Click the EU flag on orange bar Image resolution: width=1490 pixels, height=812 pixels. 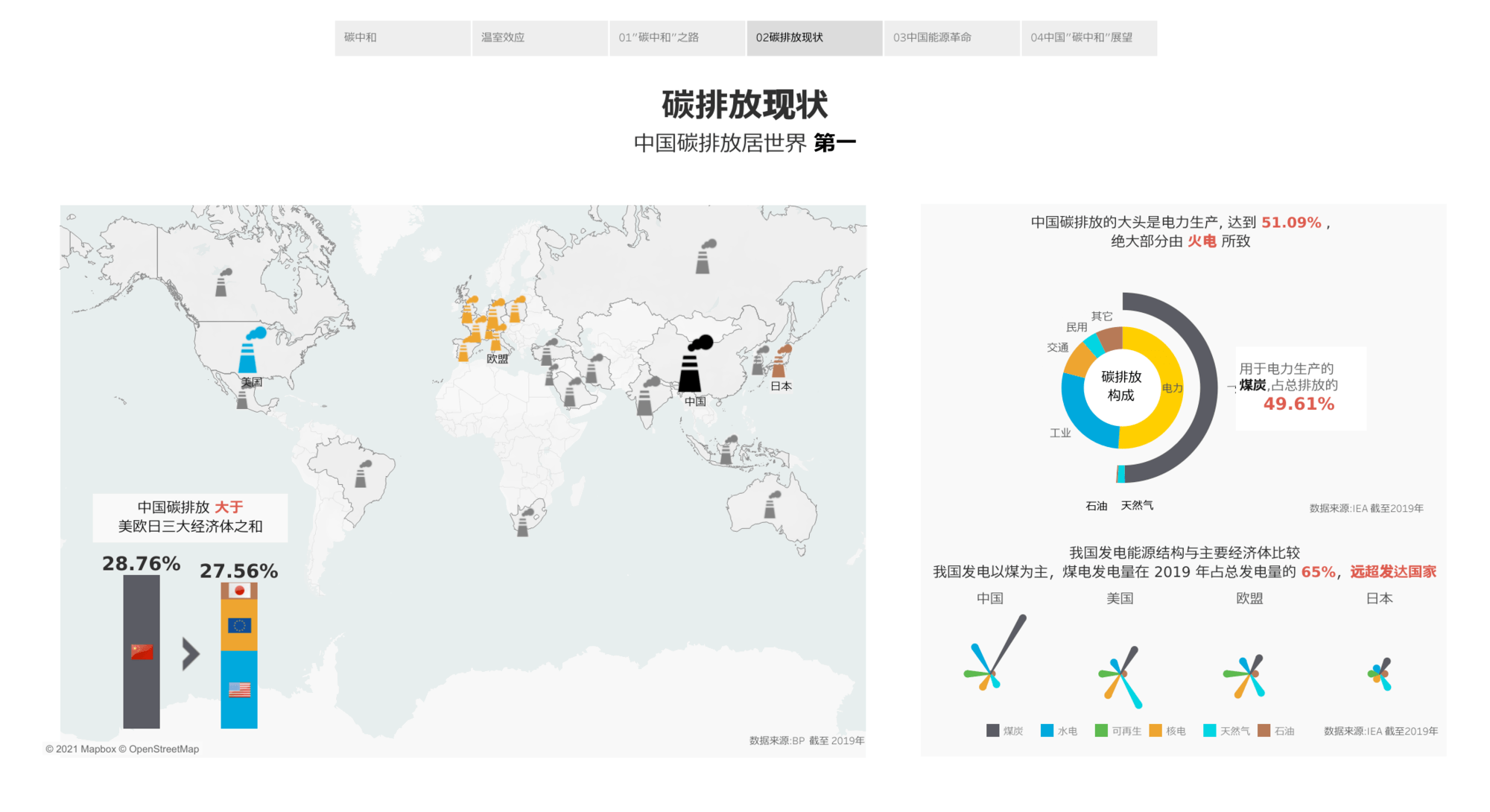239,625
